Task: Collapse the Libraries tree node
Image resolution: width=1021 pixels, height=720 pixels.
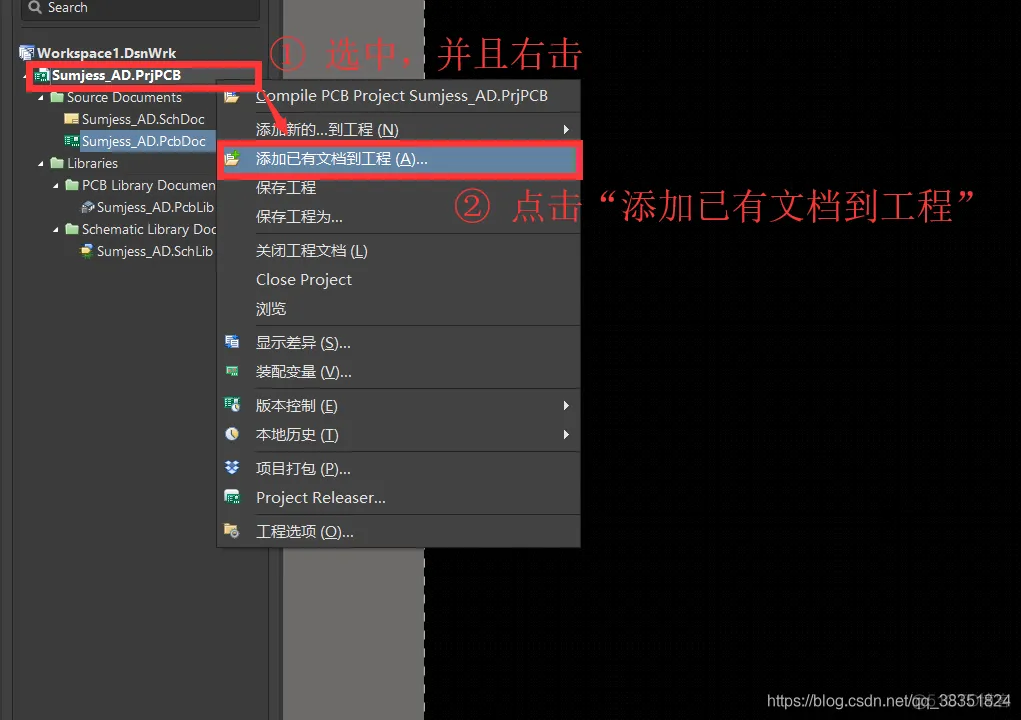Action: click(42, 163)
